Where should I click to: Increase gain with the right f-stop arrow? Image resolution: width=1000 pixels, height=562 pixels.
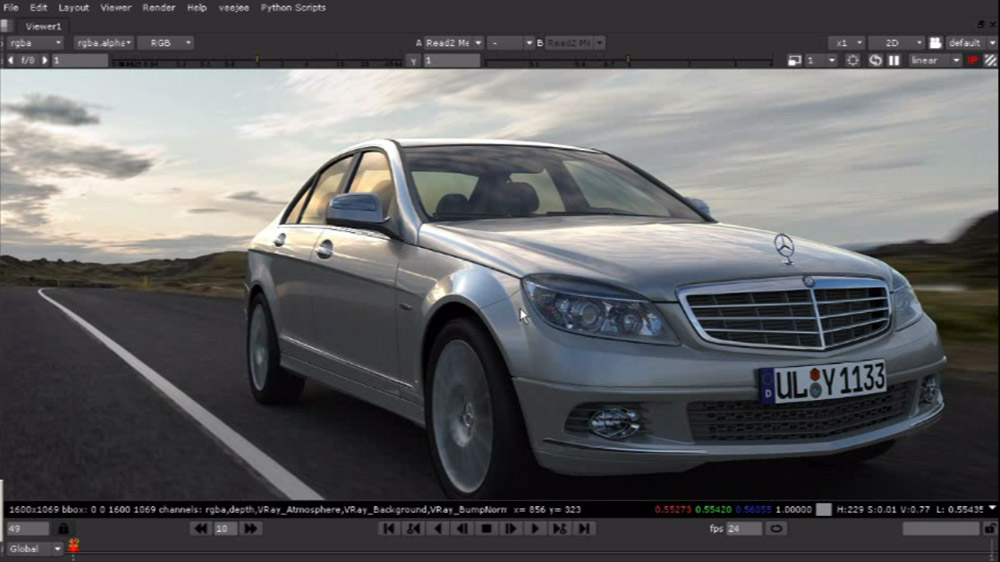click(x=45, y=61)
